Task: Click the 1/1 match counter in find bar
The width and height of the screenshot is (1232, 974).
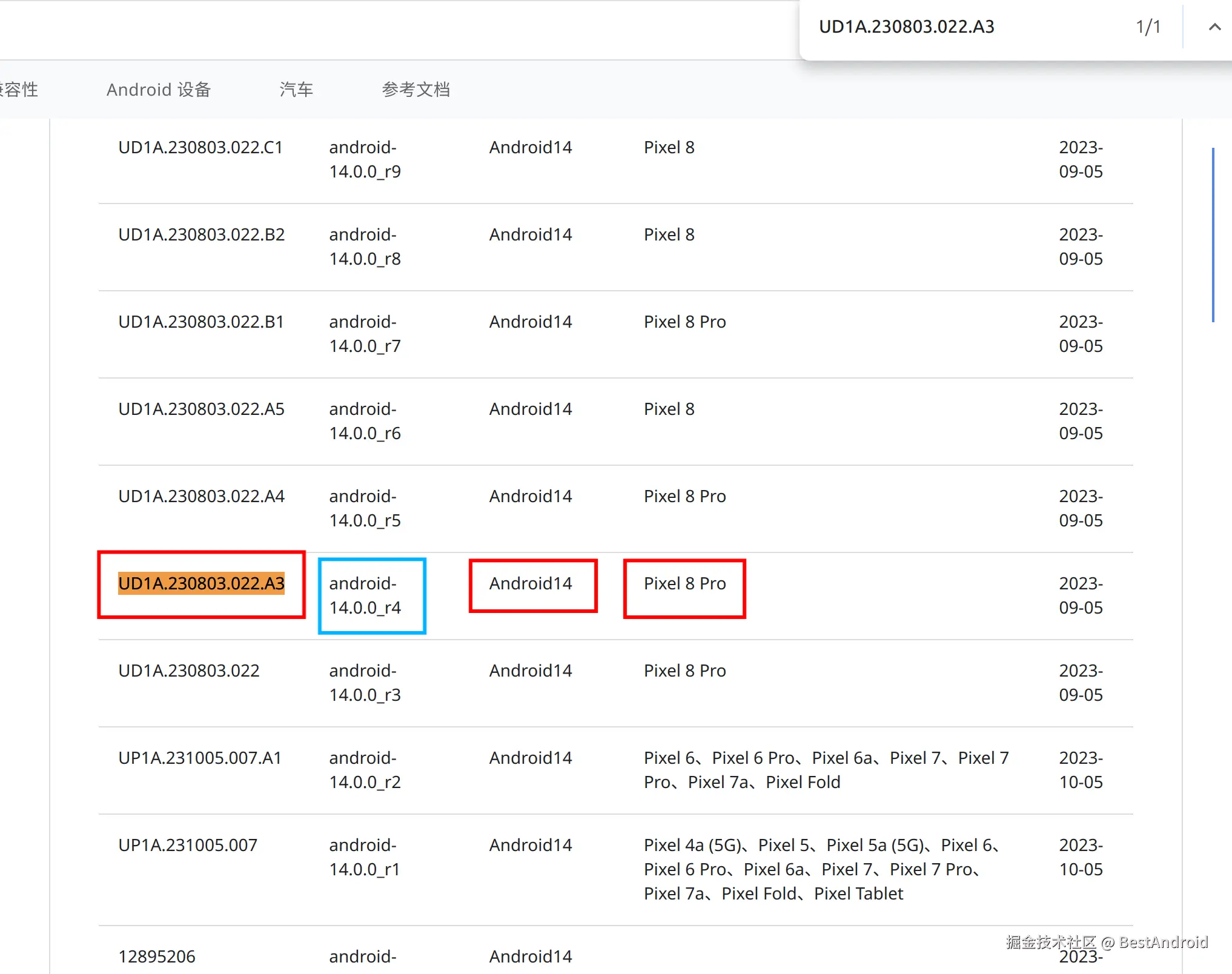Action: pyautogui.click(x=1148, y=27)
